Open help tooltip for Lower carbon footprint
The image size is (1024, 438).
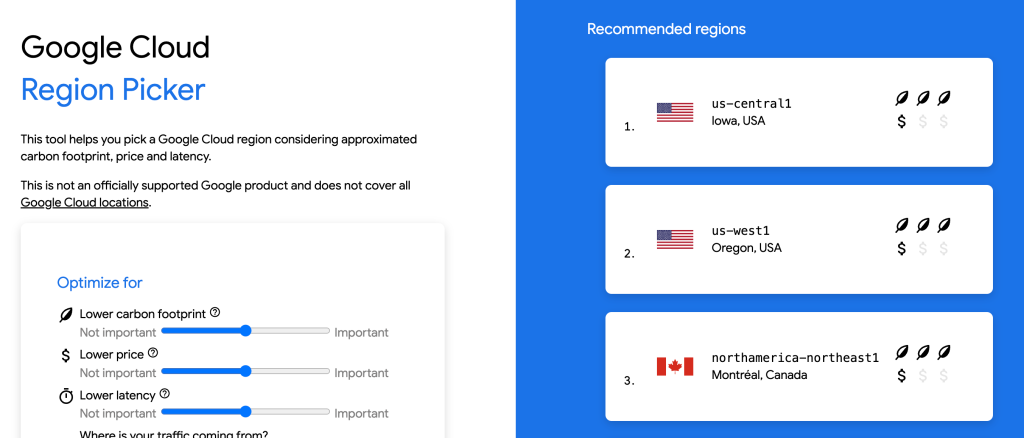pos(215,313)
